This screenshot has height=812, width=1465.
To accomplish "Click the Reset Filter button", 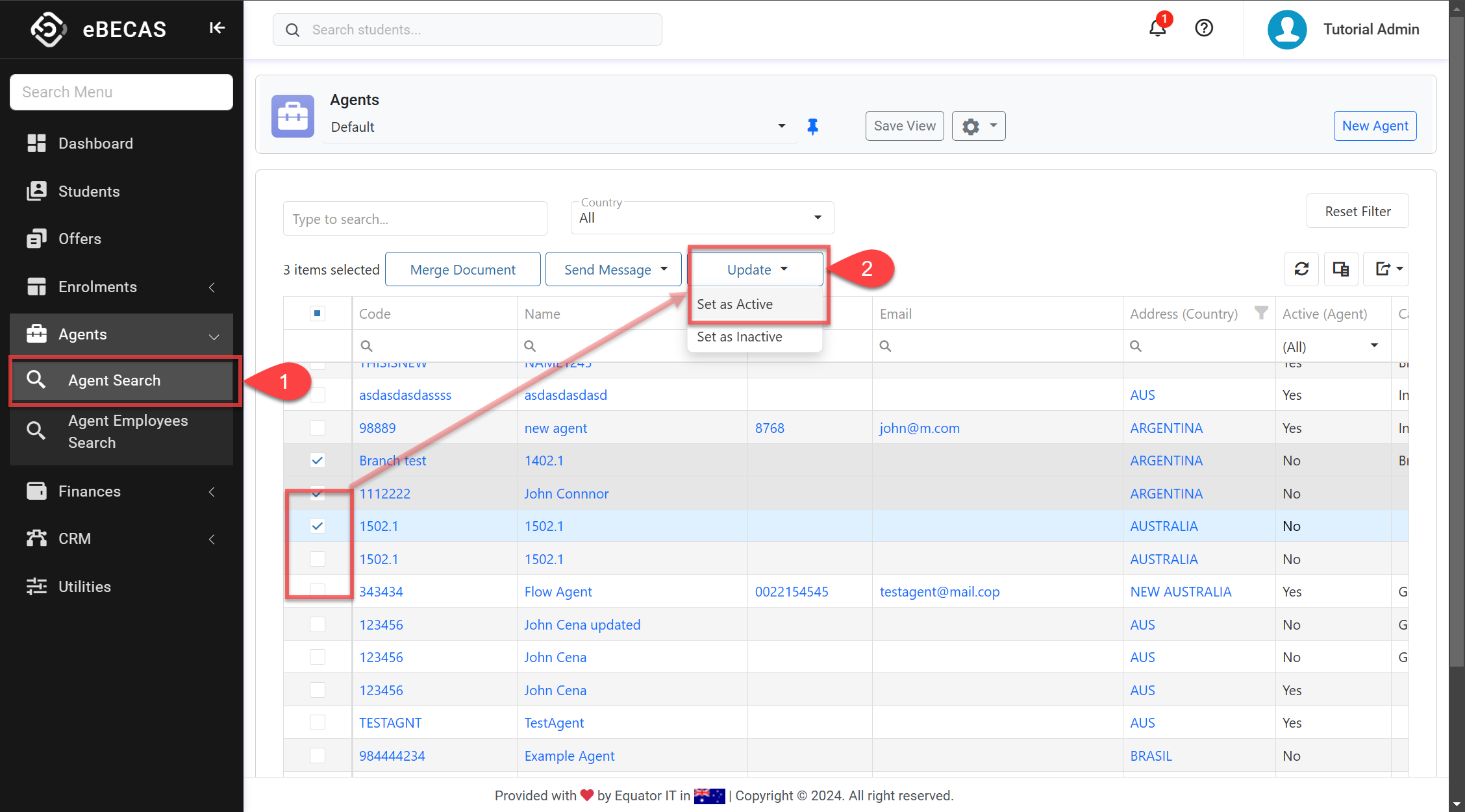I will click(1357, 211).
